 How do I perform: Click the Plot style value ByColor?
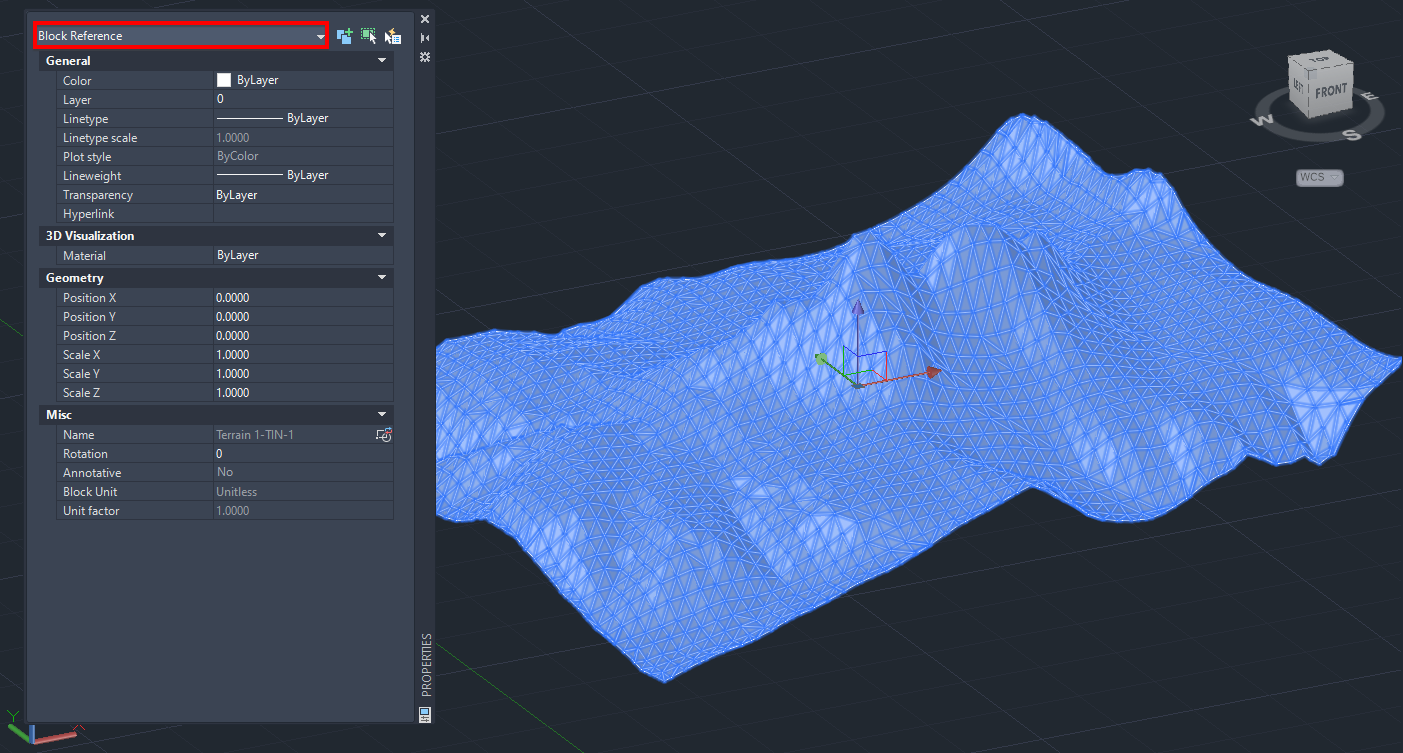237,157
